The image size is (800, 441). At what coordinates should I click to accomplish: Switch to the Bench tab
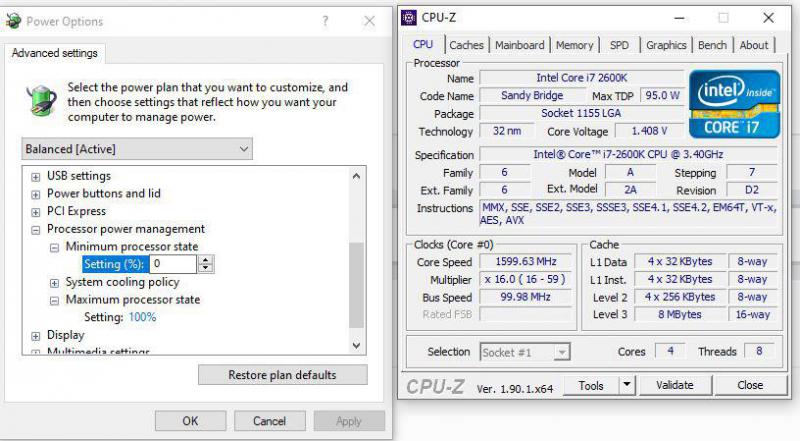click(x=712, y=45)
